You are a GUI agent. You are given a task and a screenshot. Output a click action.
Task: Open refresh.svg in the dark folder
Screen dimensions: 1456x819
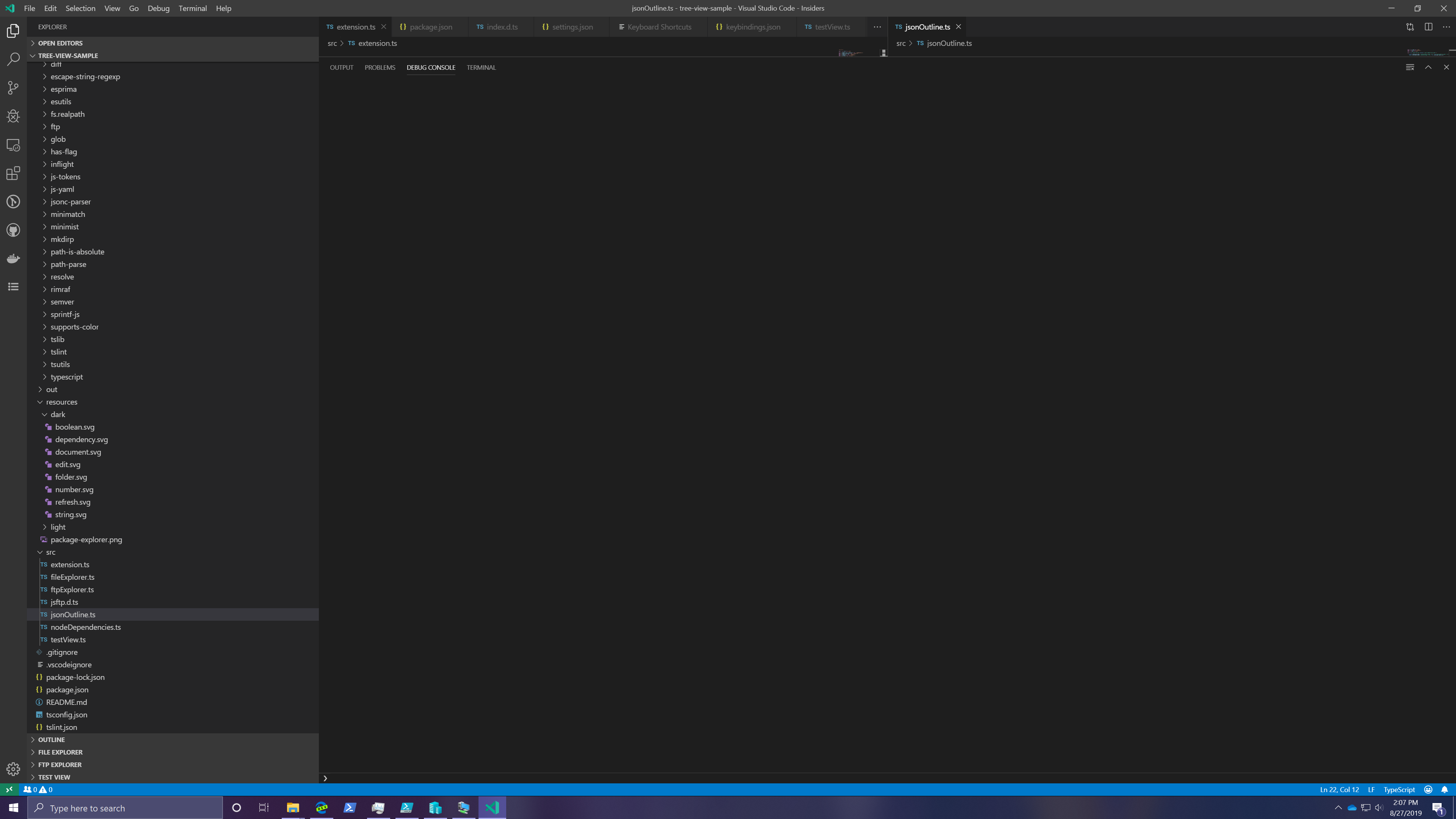(173, 502)
